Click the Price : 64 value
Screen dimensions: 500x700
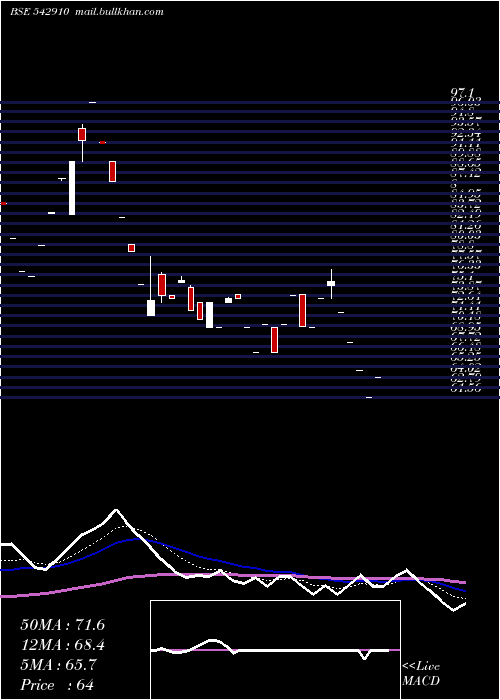(57, 685)
